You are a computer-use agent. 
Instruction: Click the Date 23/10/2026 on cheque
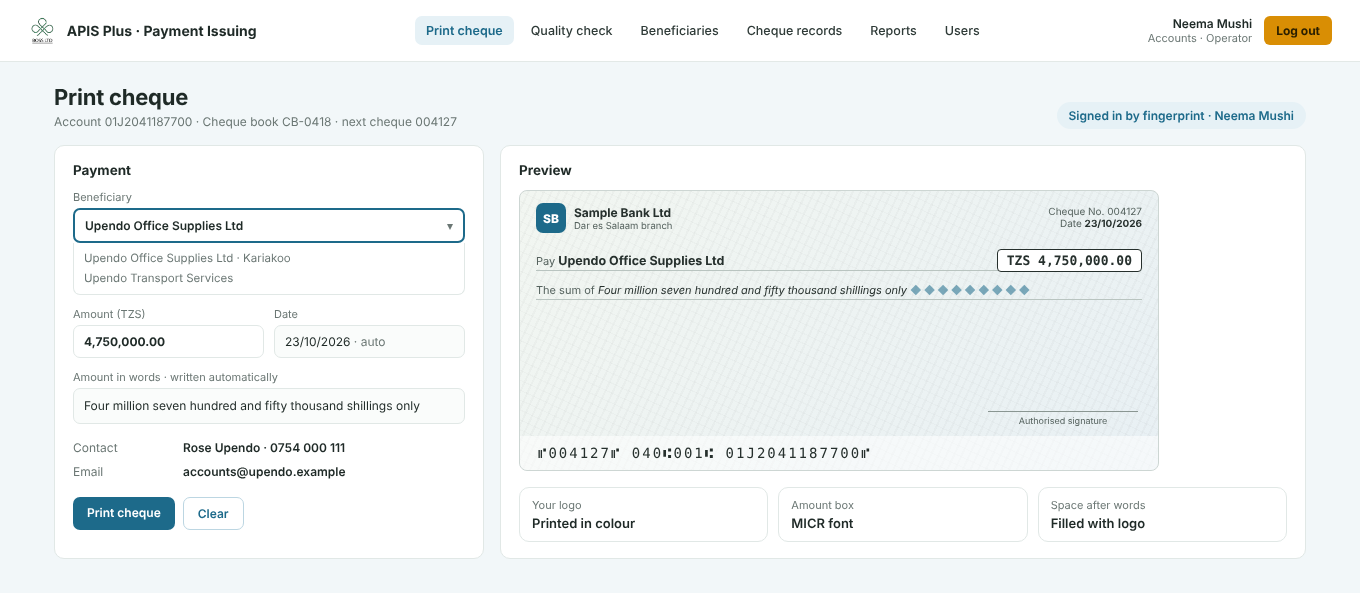(x=1101, y=224)
